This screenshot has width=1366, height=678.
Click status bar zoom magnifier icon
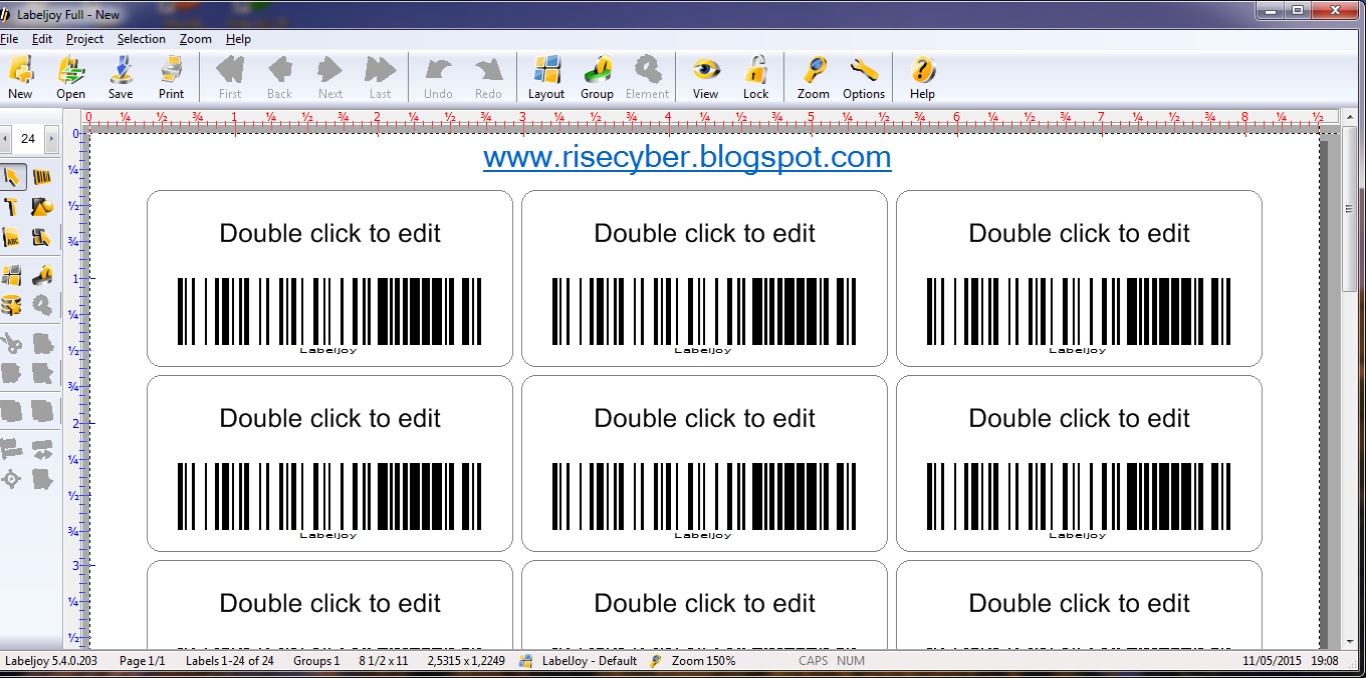coord(657,661)
